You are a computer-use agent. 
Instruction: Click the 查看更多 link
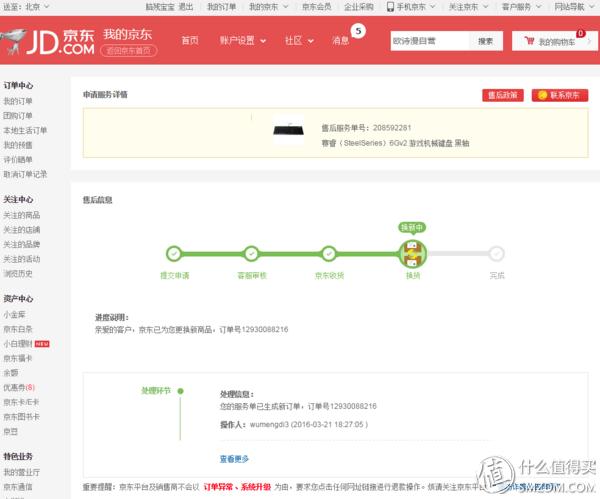click(233, 458)
